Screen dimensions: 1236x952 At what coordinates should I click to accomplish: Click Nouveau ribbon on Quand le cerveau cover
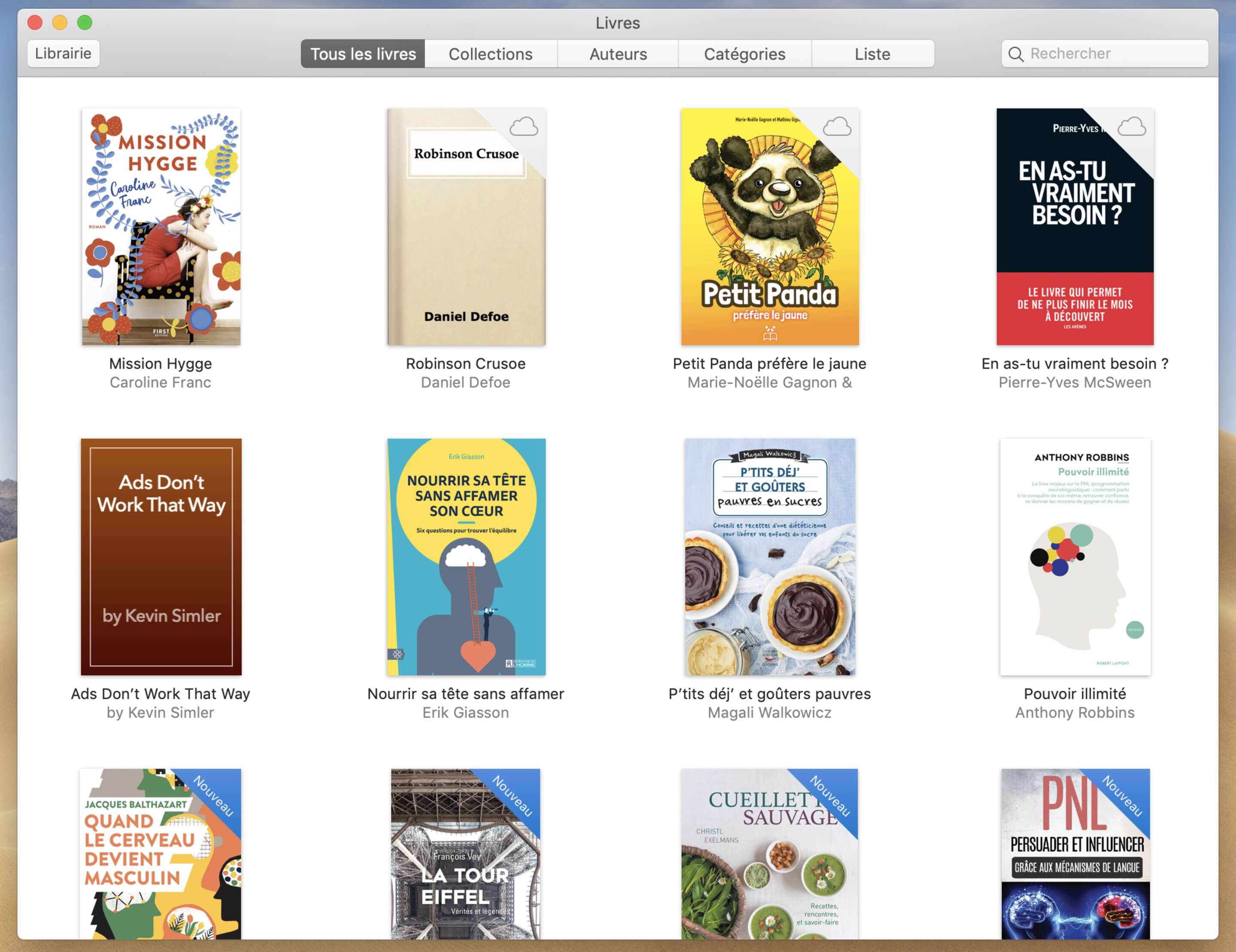(x=214, y=796)
